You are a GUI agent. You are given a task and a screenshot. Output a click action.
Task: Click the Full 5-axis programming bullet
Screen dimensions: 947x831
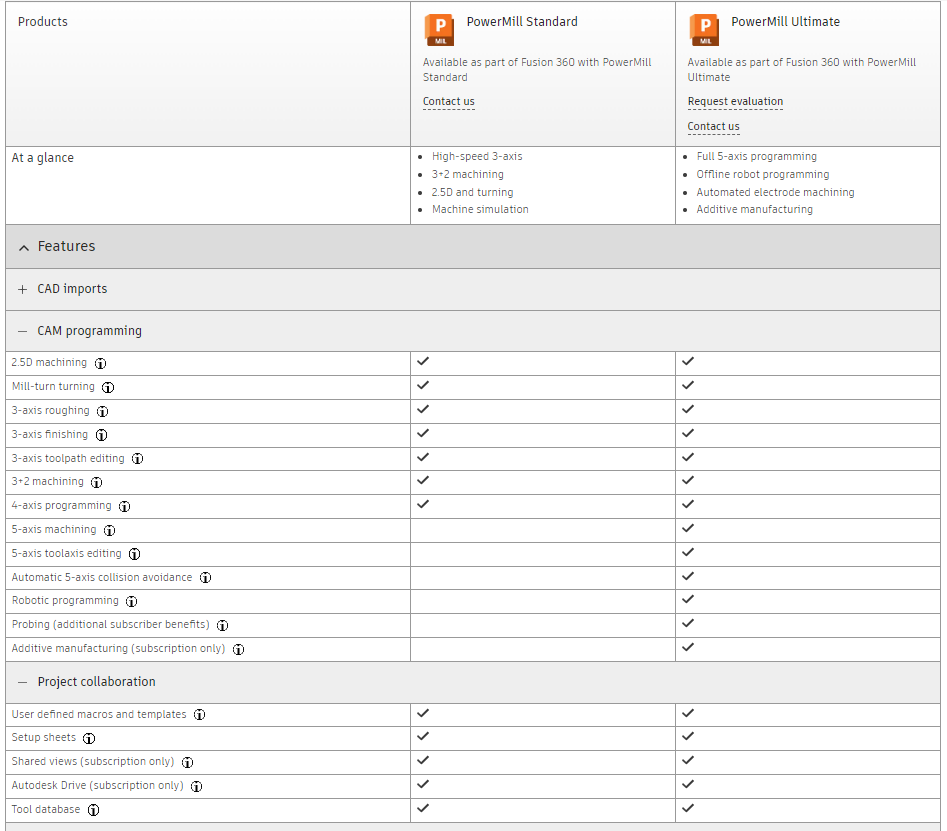pos(756,156)
